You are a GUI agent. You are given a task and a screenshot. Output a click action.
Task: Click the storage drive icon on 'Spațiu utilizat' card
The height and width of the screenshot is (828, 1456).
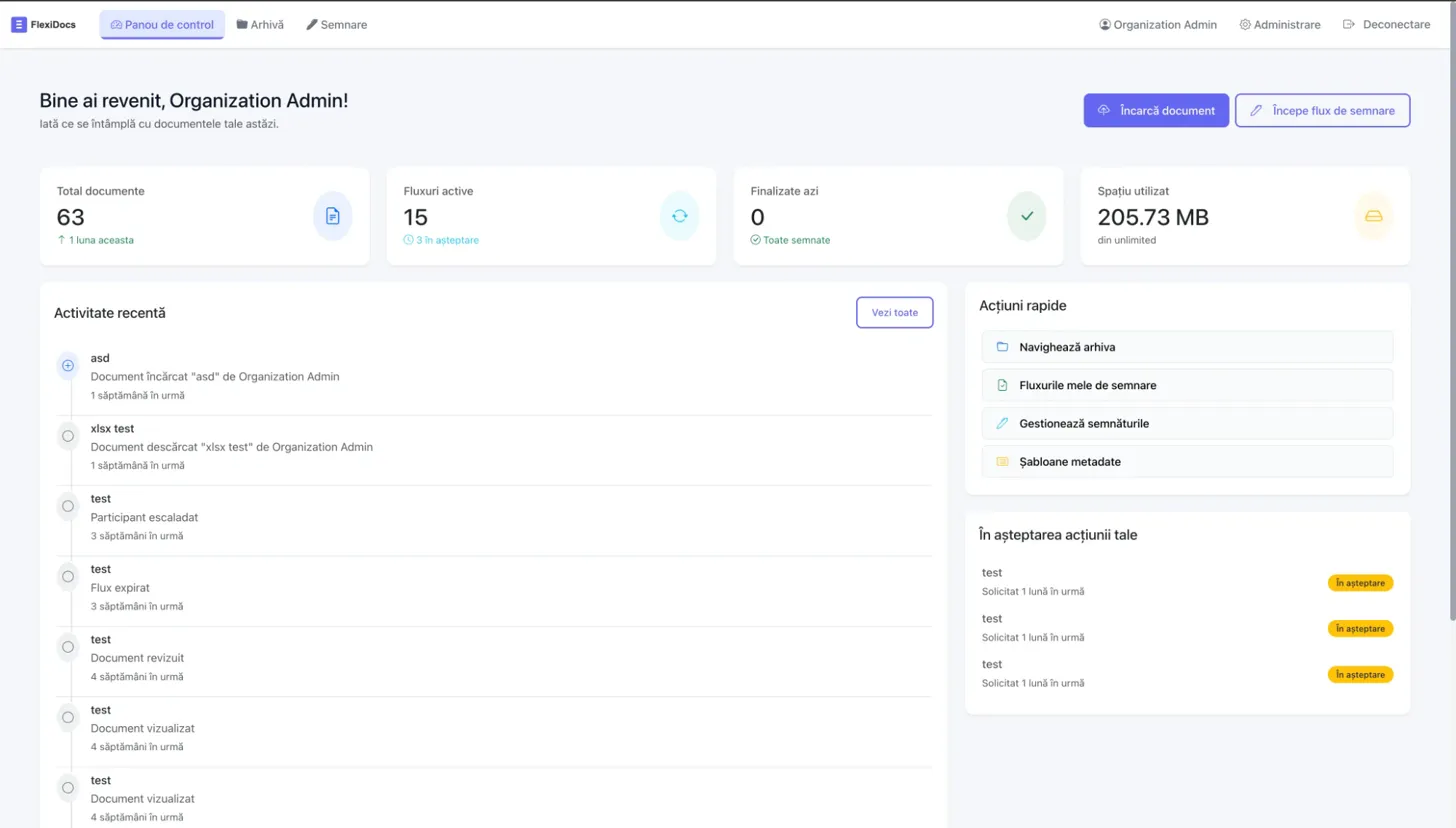[x=1373, y=216]
